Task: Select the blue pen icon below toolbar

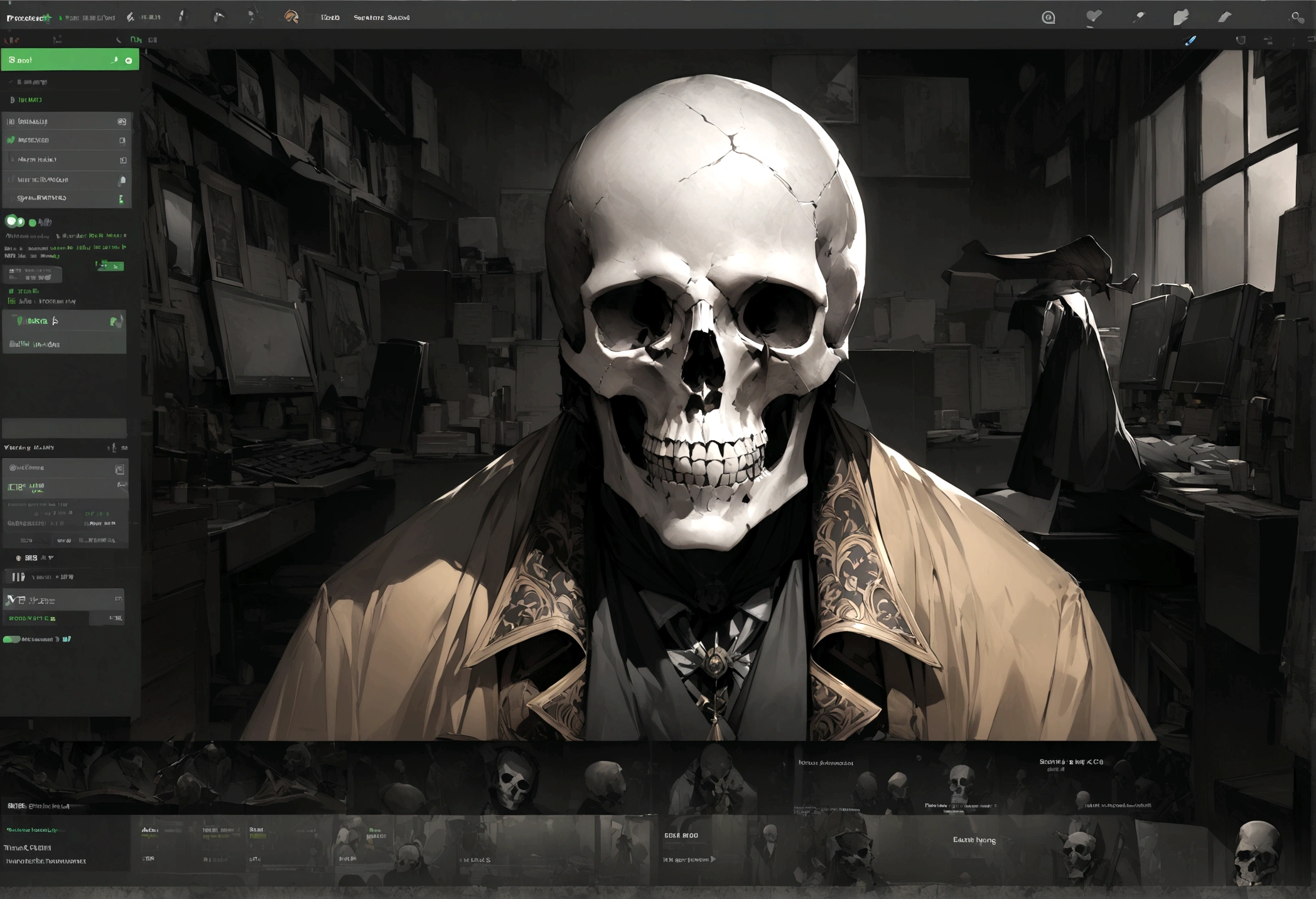Action: (x=1190, y=40)
